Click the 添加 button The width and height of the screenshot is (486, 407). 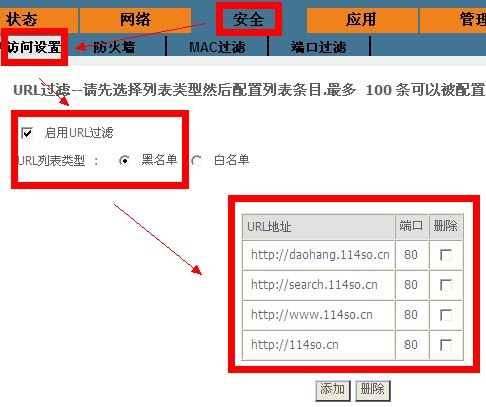tap(333, 390)
